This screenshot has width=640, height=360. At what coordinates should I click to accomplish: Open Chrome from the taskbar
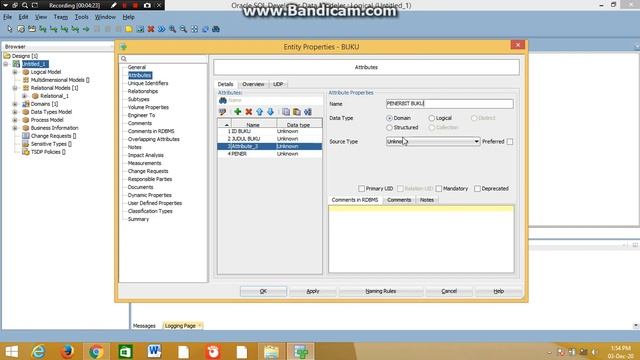click(x=96, y=351)
